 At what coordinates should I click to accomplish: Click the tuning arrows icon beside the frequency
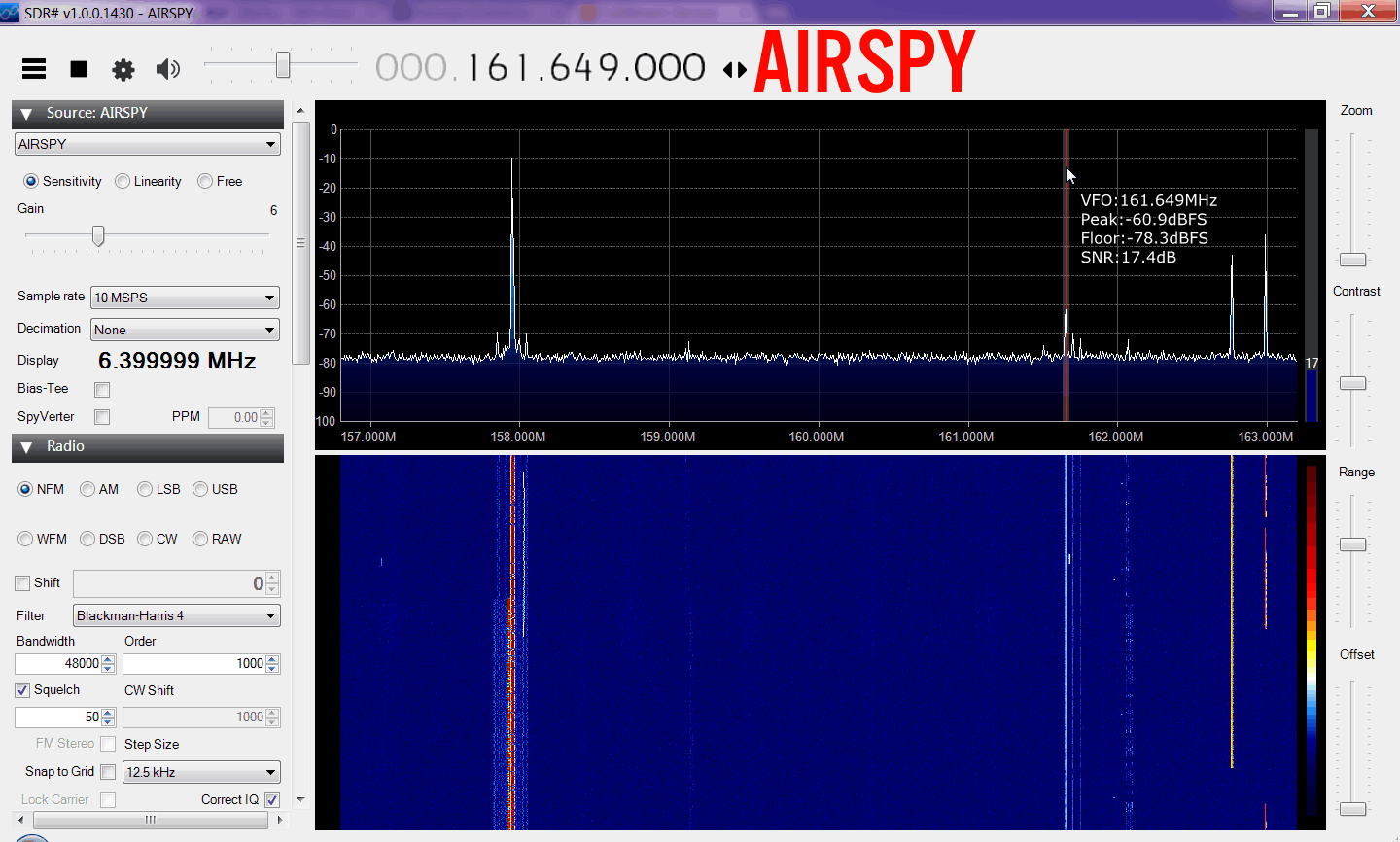[x=735, y=69]
